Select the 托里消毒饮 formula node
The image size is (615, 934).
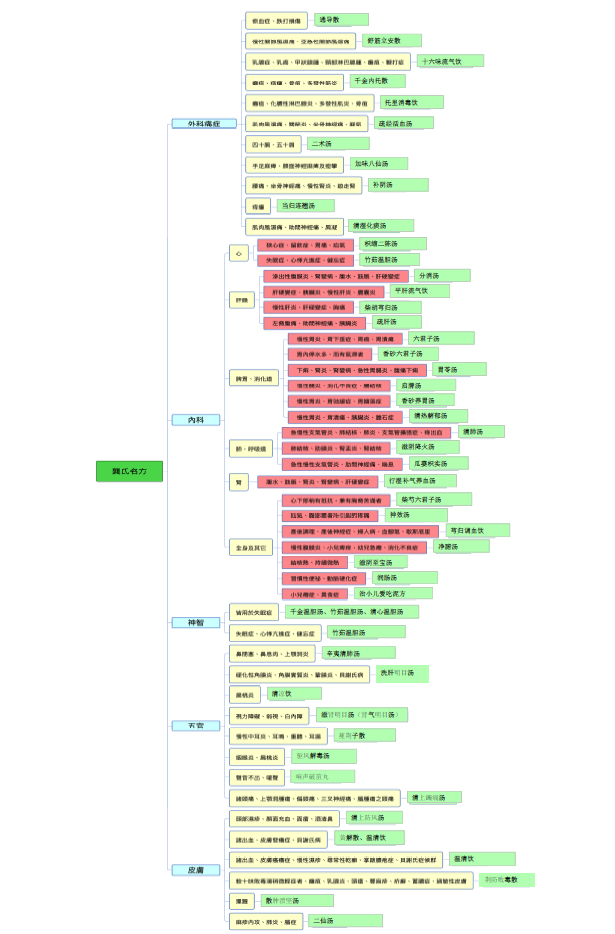coord(411,102)
